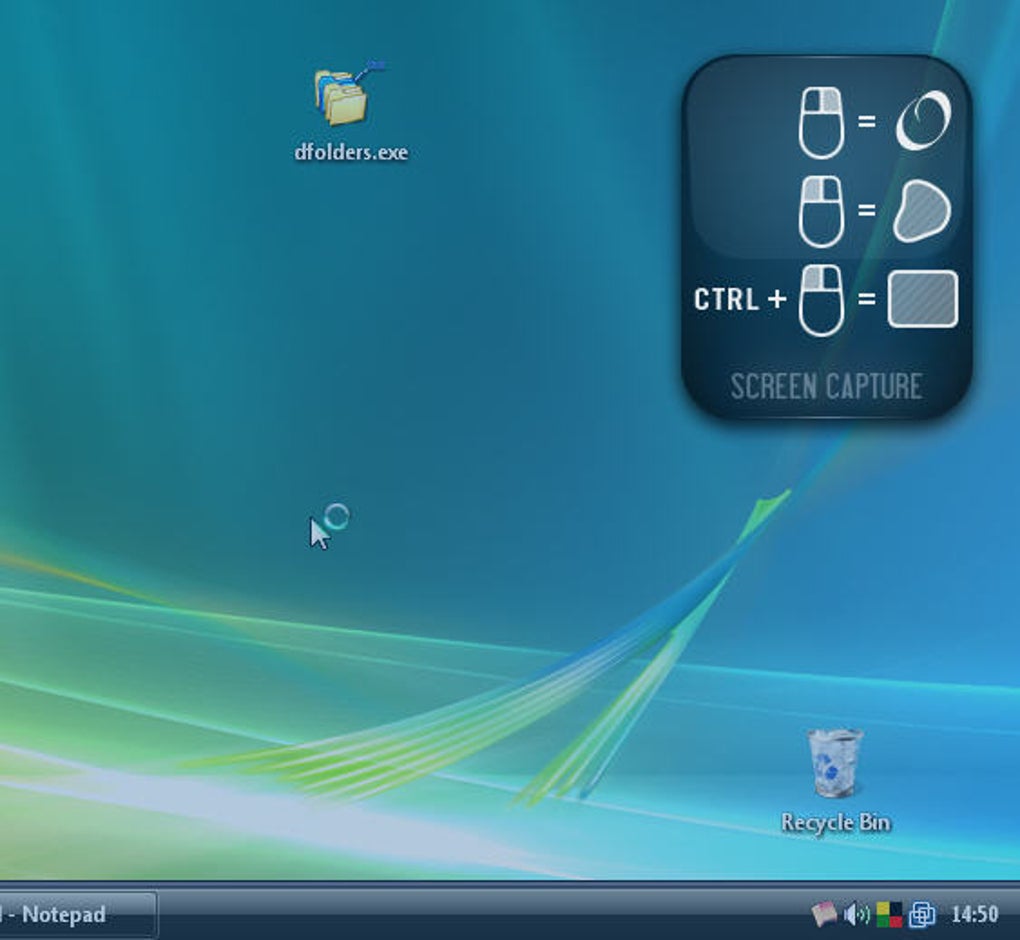Open the volume speaker tray icon
The image size is (1020, 940).
(x=856, y=914)
